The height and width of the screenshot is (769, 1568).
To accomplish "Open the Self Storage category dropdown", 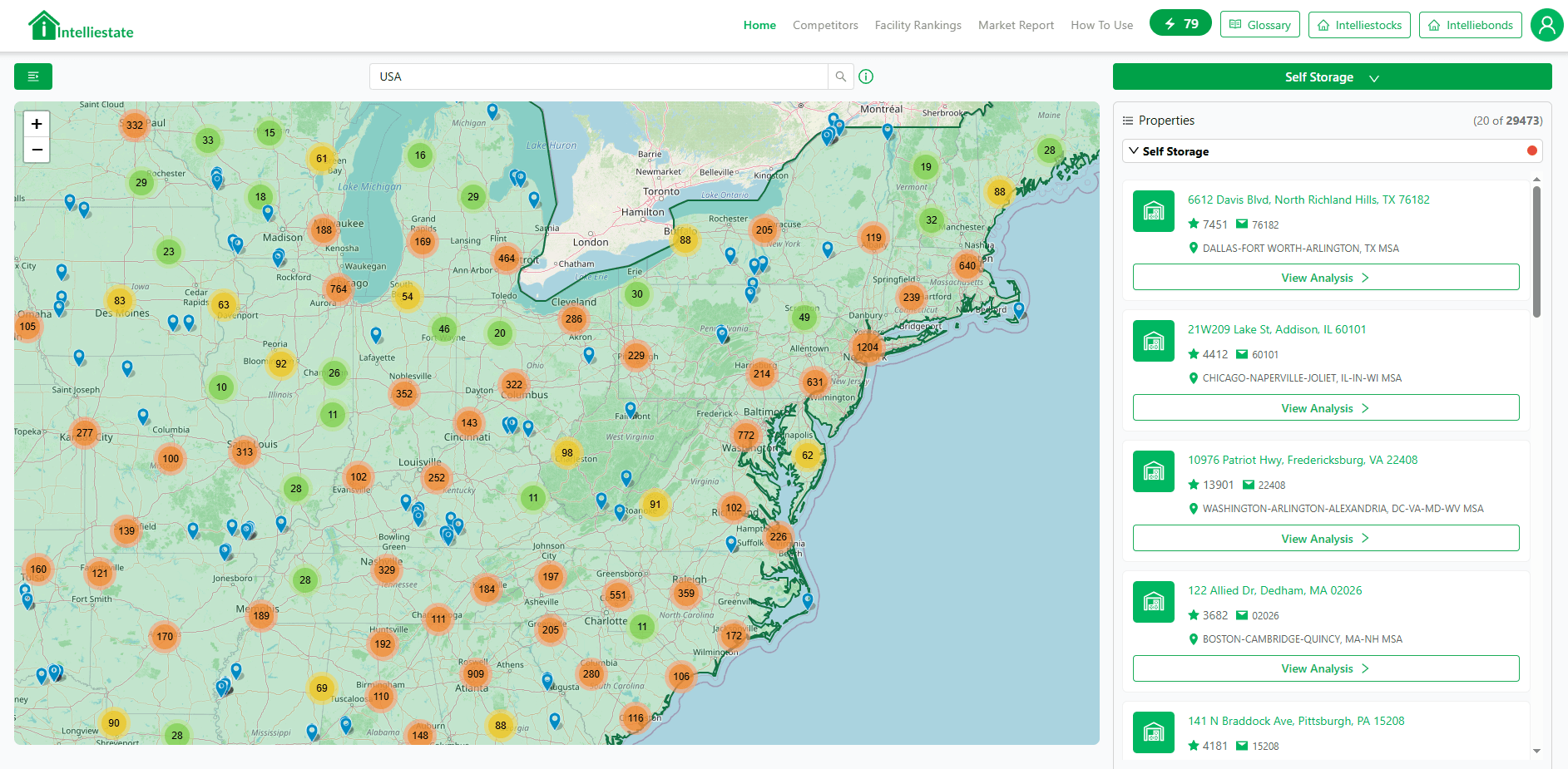I will [x=1331, y=76].
